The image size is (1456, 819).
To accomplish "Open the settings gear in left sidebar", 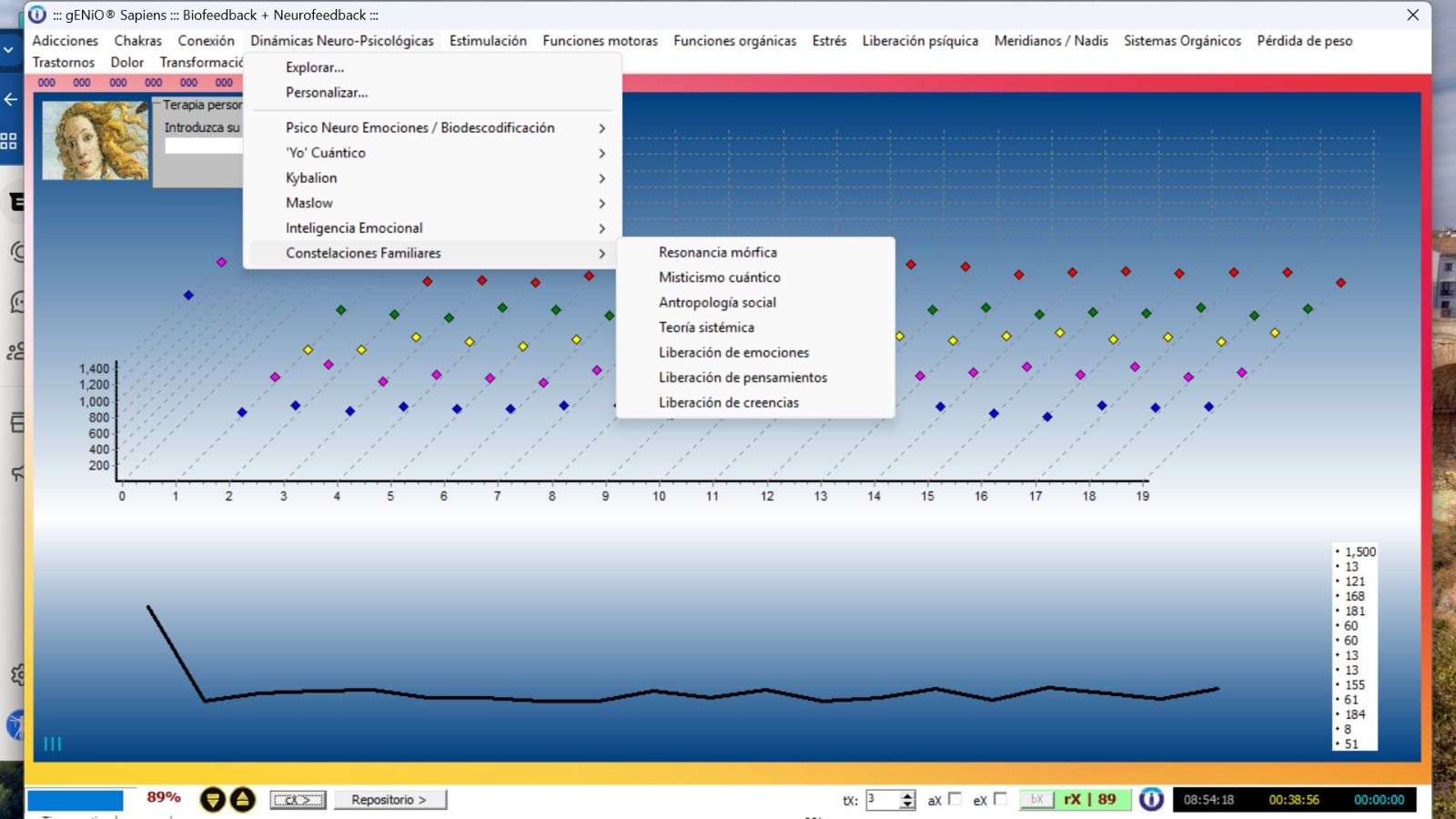I will pyautogui.click(x=17, y=675).
